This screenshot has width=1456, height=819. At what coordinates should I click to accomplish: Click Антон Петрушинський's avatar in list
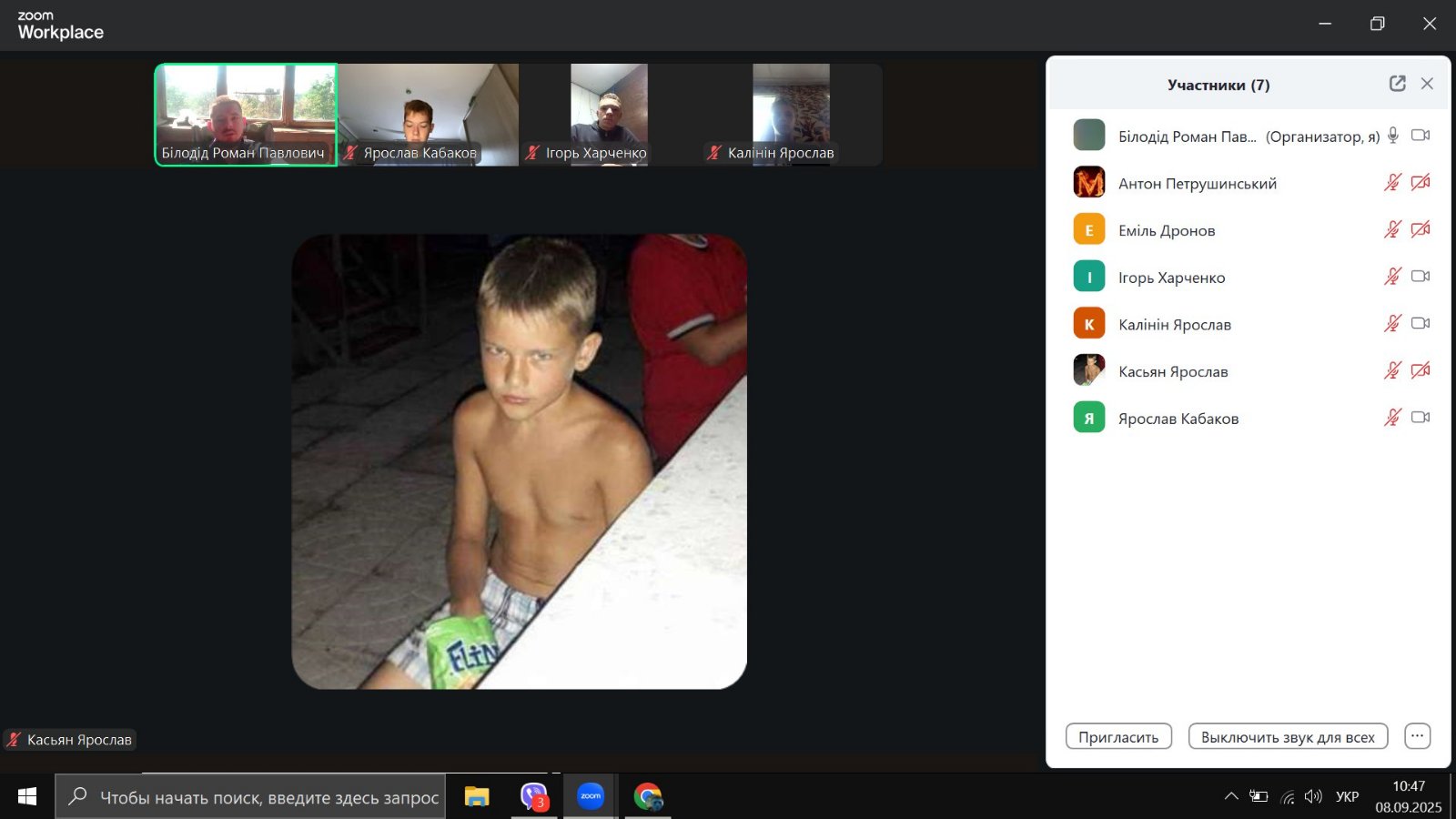[x=1089, y=183]
